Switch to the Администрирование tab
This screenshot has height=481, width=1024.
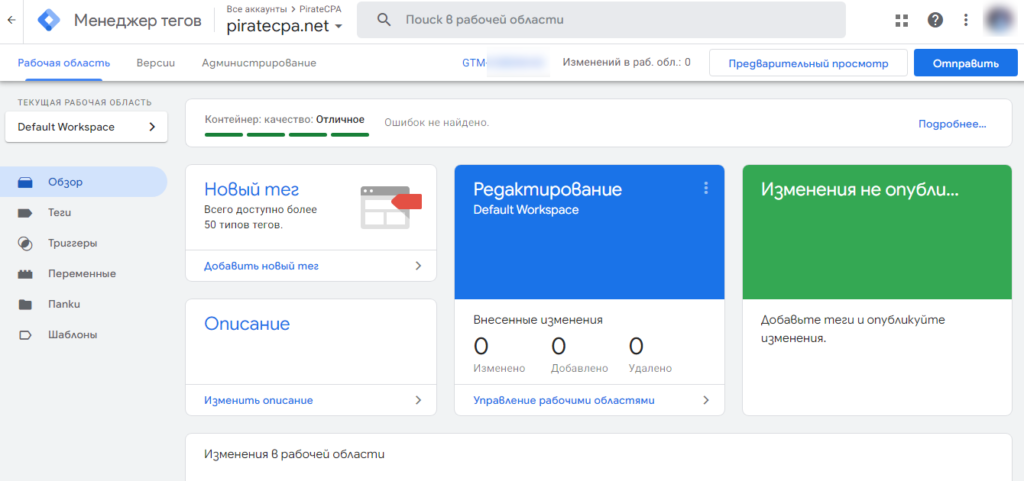click(x=259, y=63)
